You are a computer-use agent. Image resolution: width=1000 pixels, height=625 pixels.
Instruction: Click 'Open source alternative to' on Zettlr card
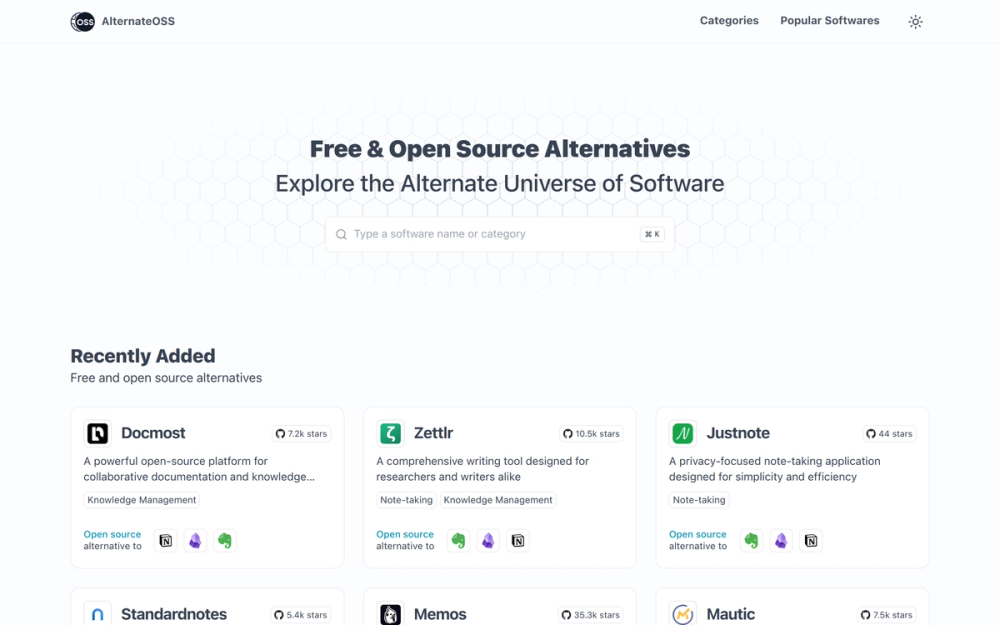(405, 540)
